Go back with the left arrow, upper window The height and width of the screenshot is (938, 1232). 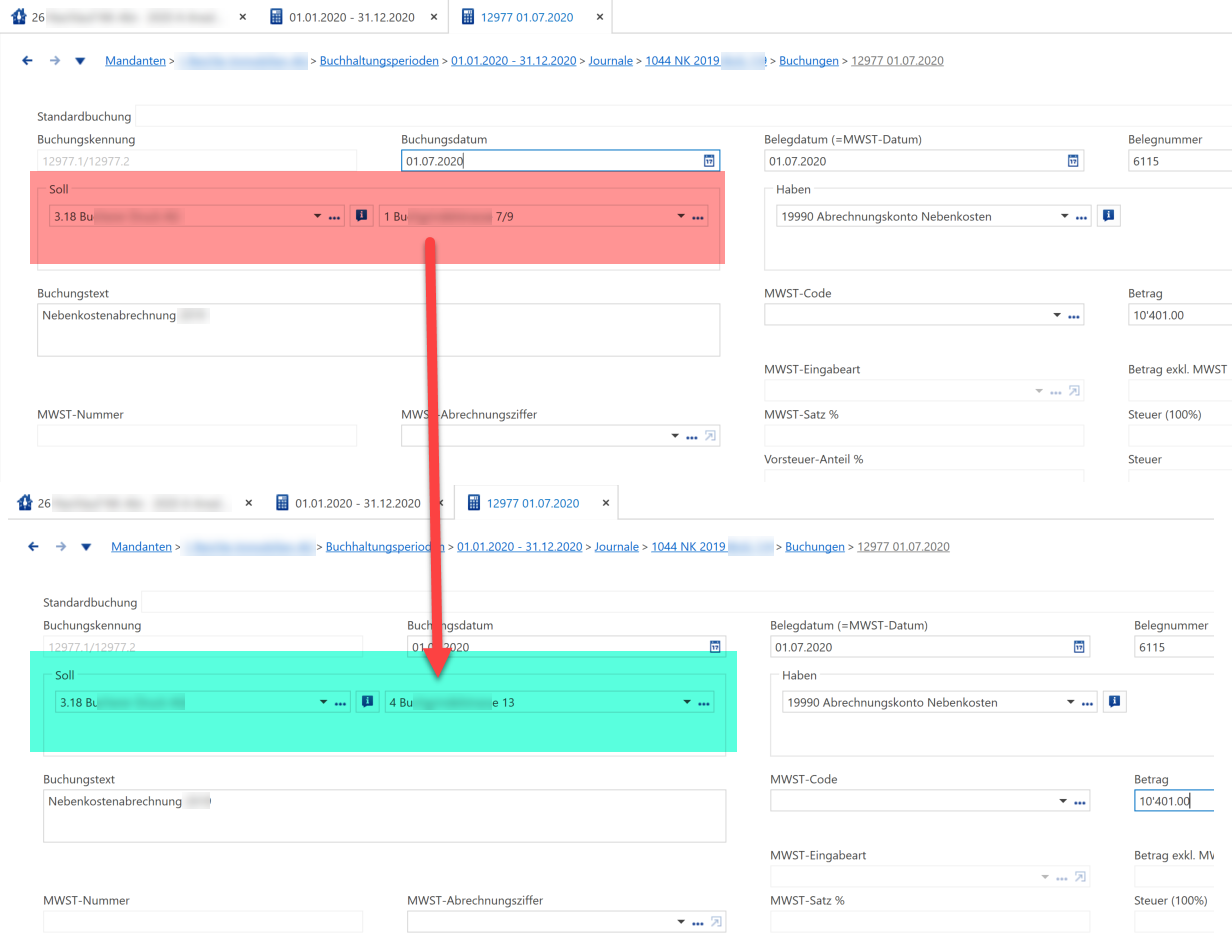[x=27, y=61]
